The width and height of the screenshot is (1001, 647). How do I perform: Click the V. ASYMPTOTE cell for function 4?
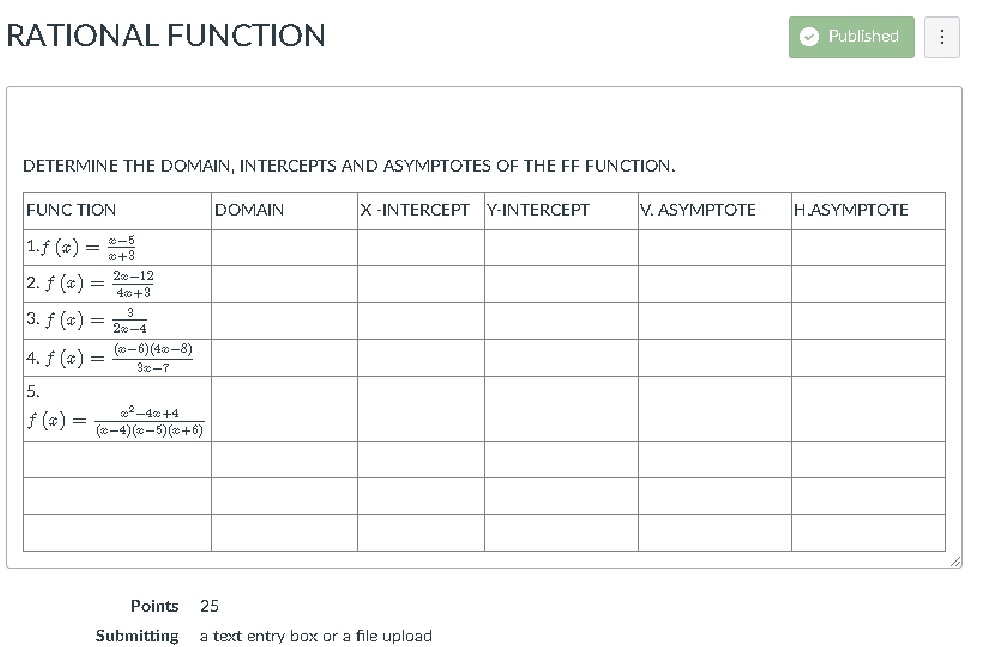tap(713, 357)
